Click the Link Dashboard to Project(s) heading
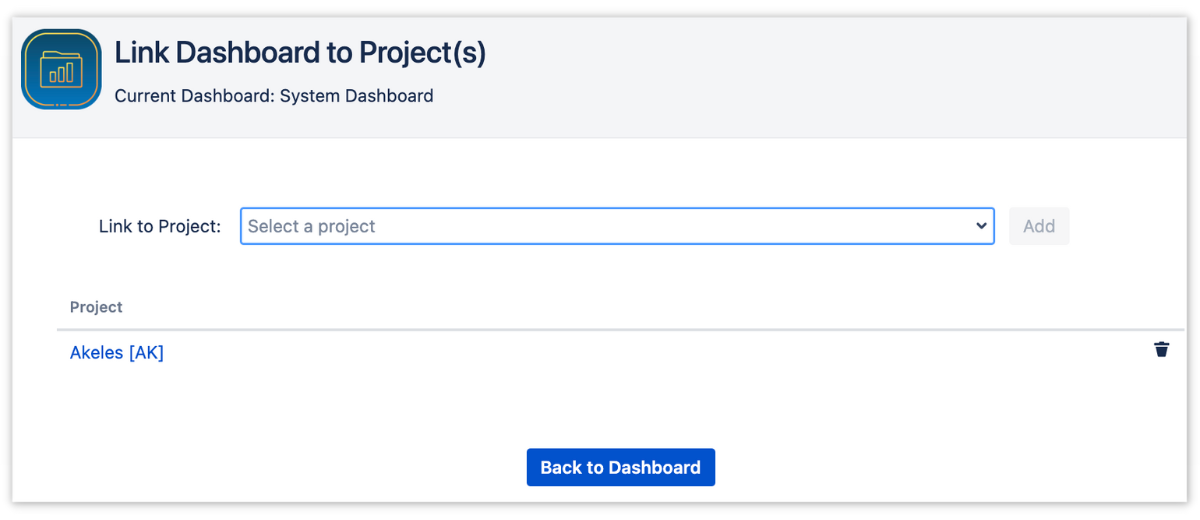 pyautogui.click(x=300, y=52)
